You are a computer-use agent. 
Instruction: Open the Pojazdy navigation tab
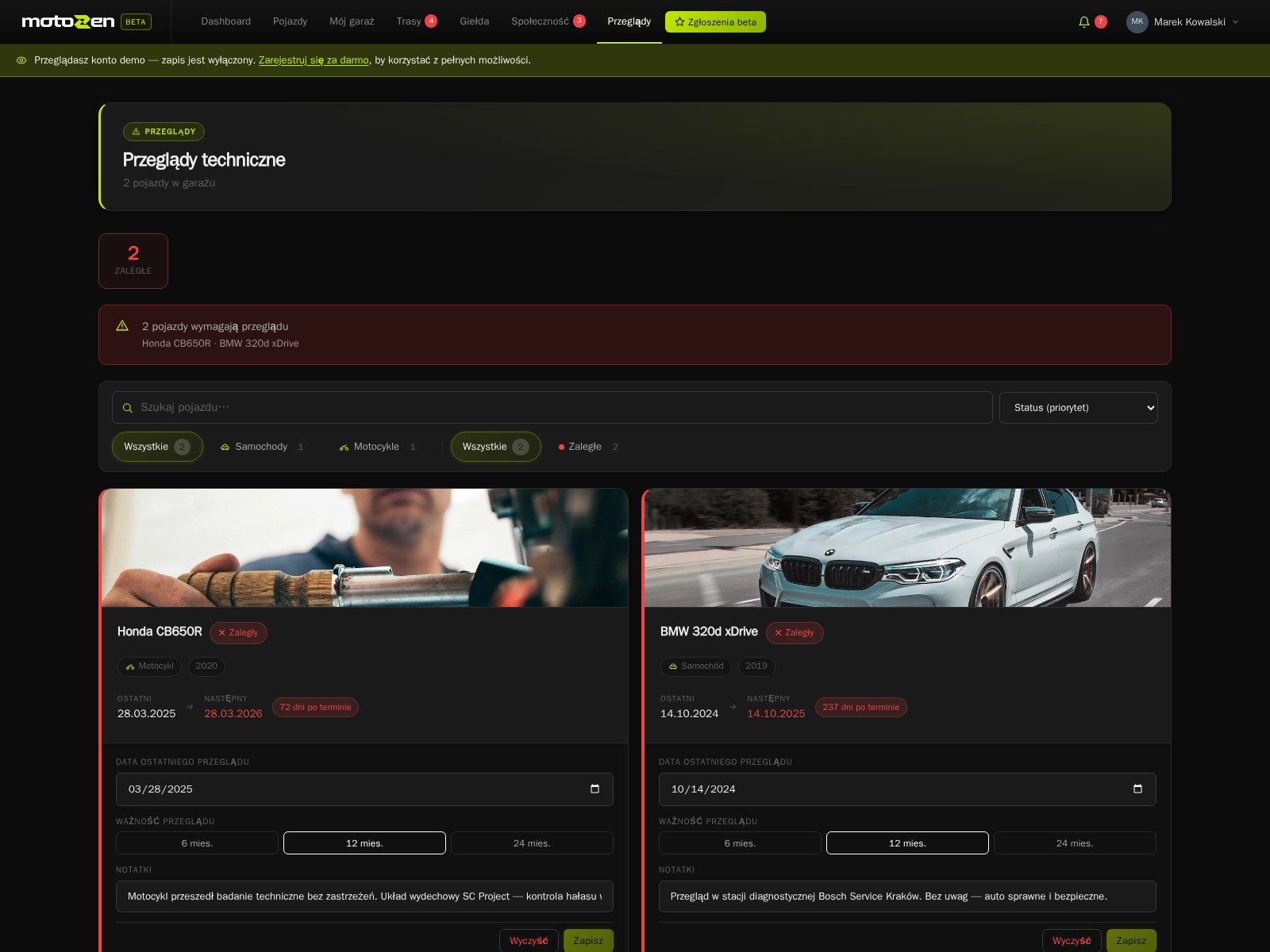click(290, 21)
